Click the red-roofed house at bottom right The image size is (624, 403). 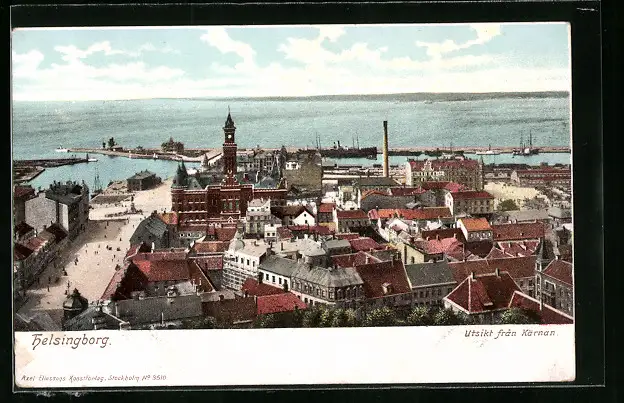pyautogui.click(x=480, y=294)
